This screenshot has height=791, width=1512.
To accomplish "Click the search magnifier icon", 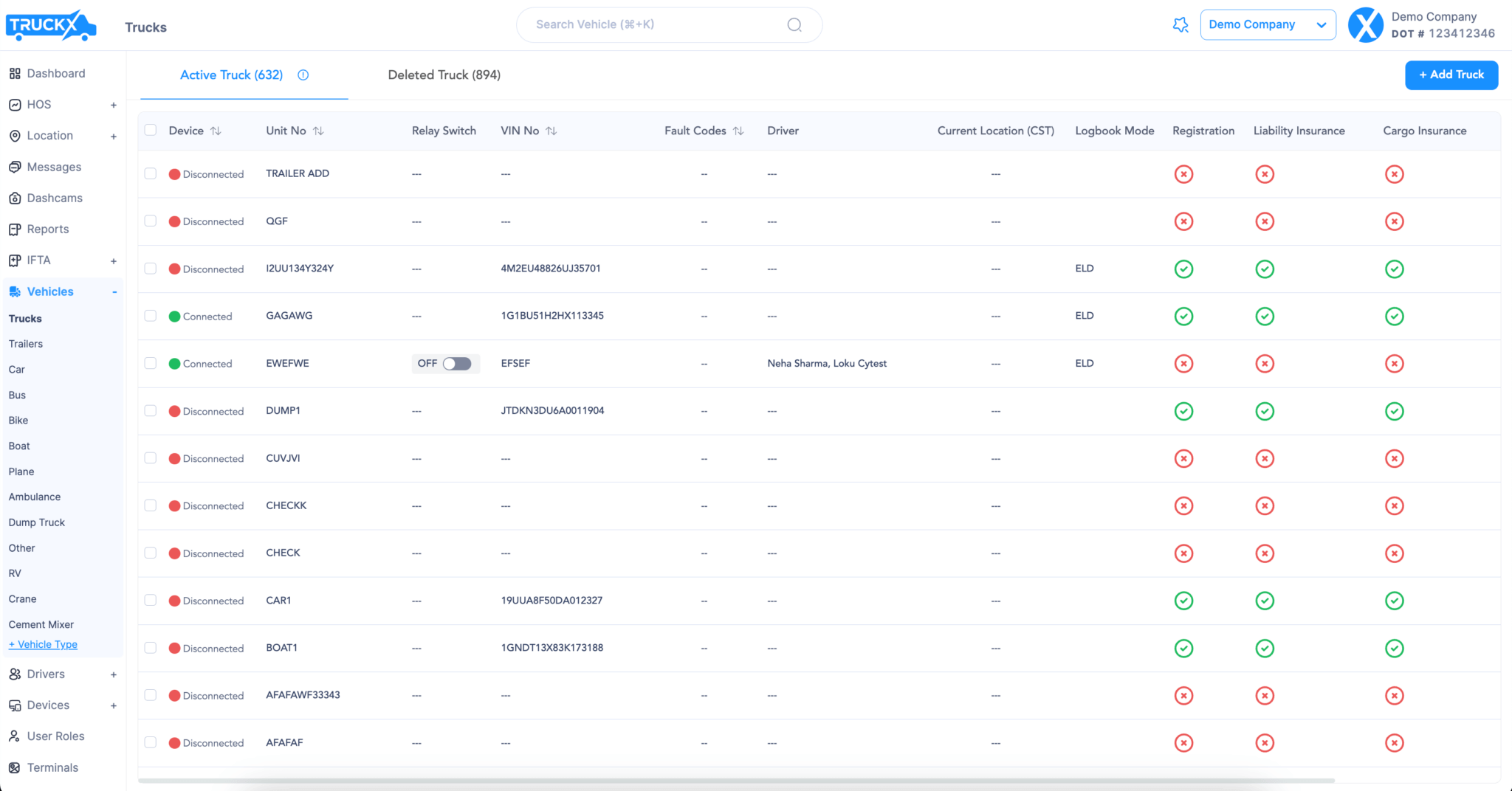I will (794, 25).
